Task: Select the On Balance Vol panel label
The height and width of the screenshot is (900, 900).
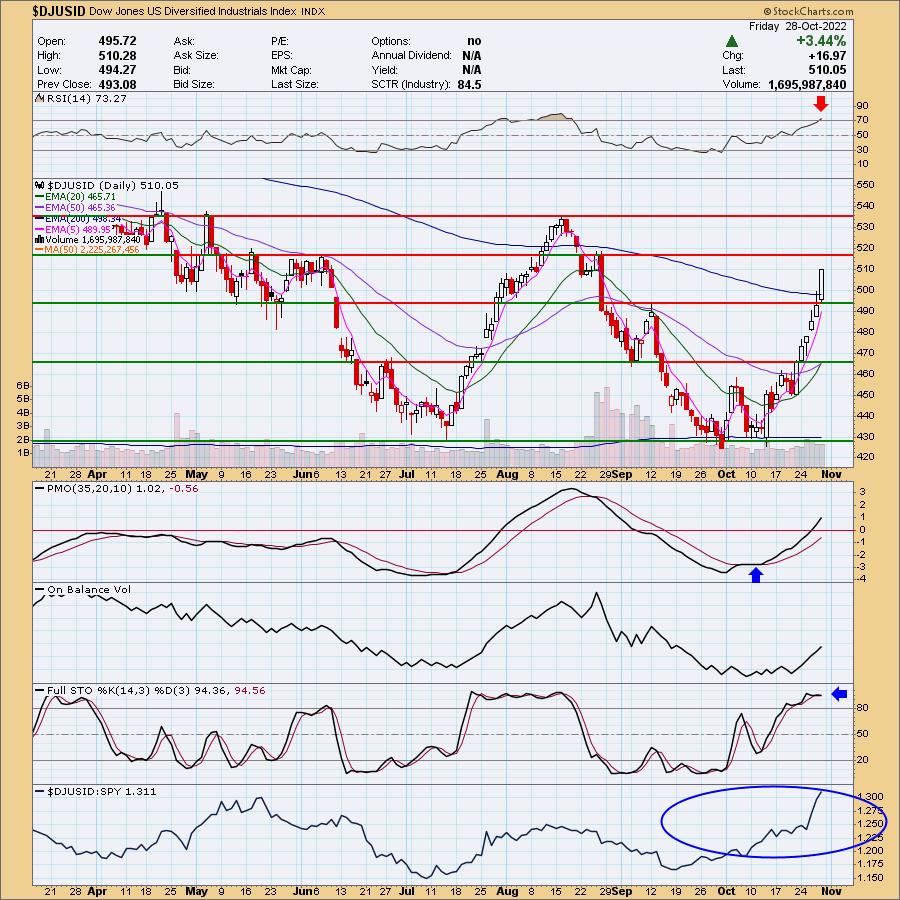Action: 89,589
